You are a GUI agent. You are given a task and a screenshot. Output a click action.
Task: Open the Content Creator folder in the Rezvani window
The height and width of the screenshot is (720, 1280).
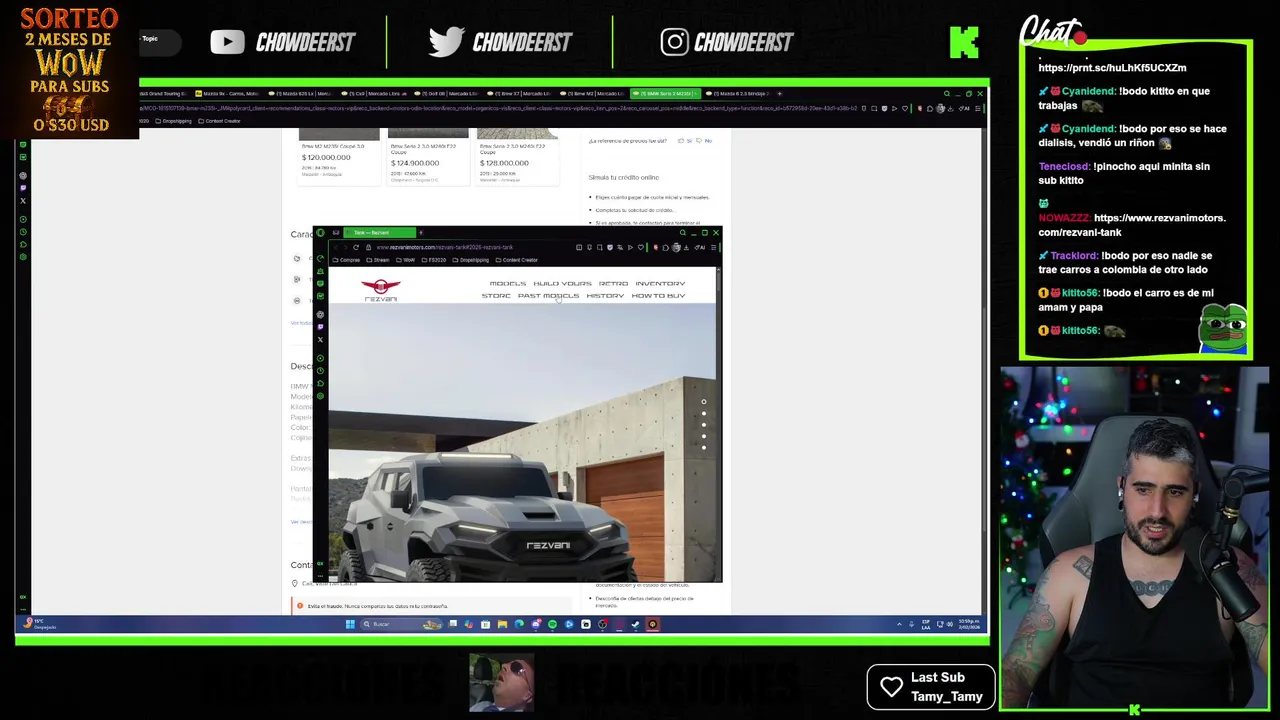point(517,260)
